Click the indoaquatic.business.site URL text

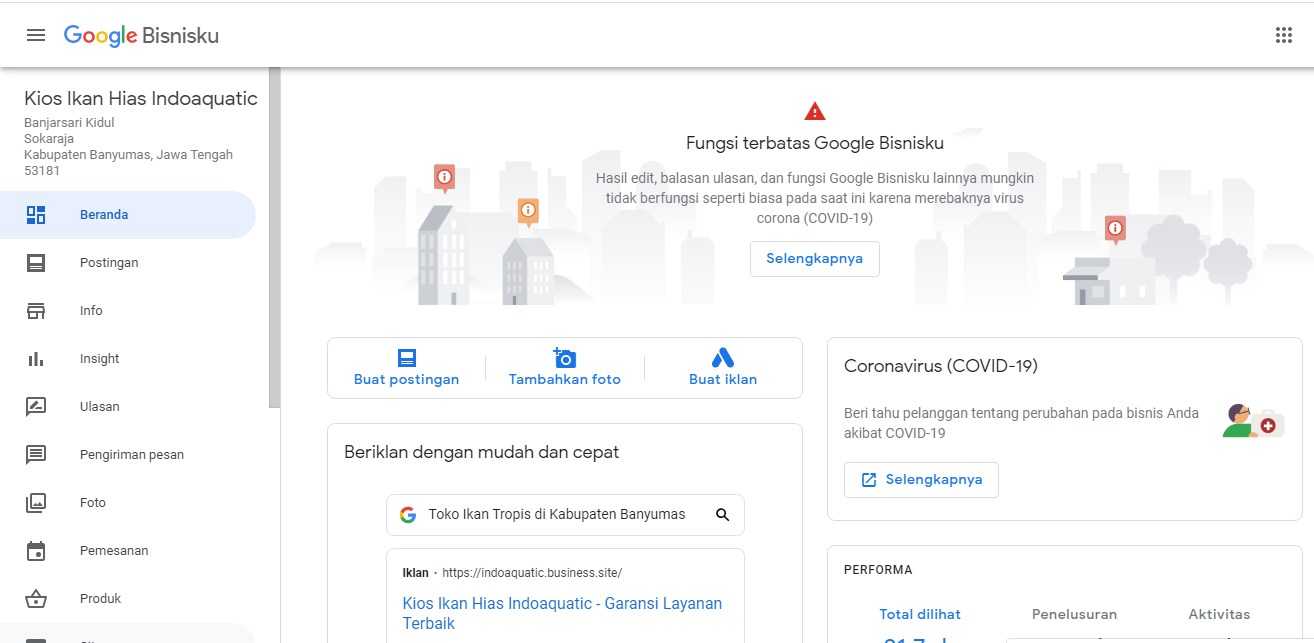[x=532, y=573]
